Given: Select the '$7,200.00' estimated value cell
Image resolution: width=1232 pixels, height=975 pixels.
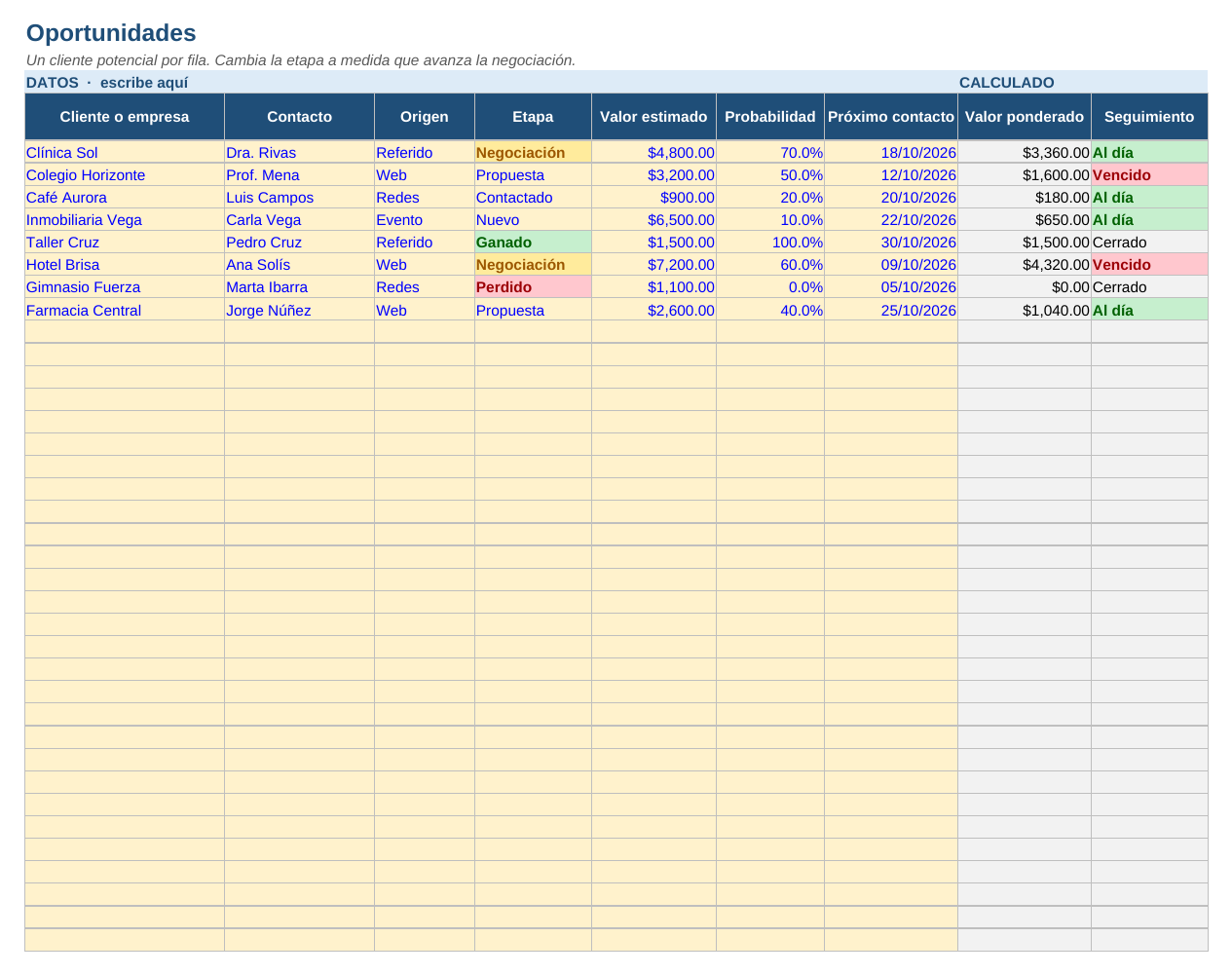Looking at the screenshot, I should click(x=653, y=264).
